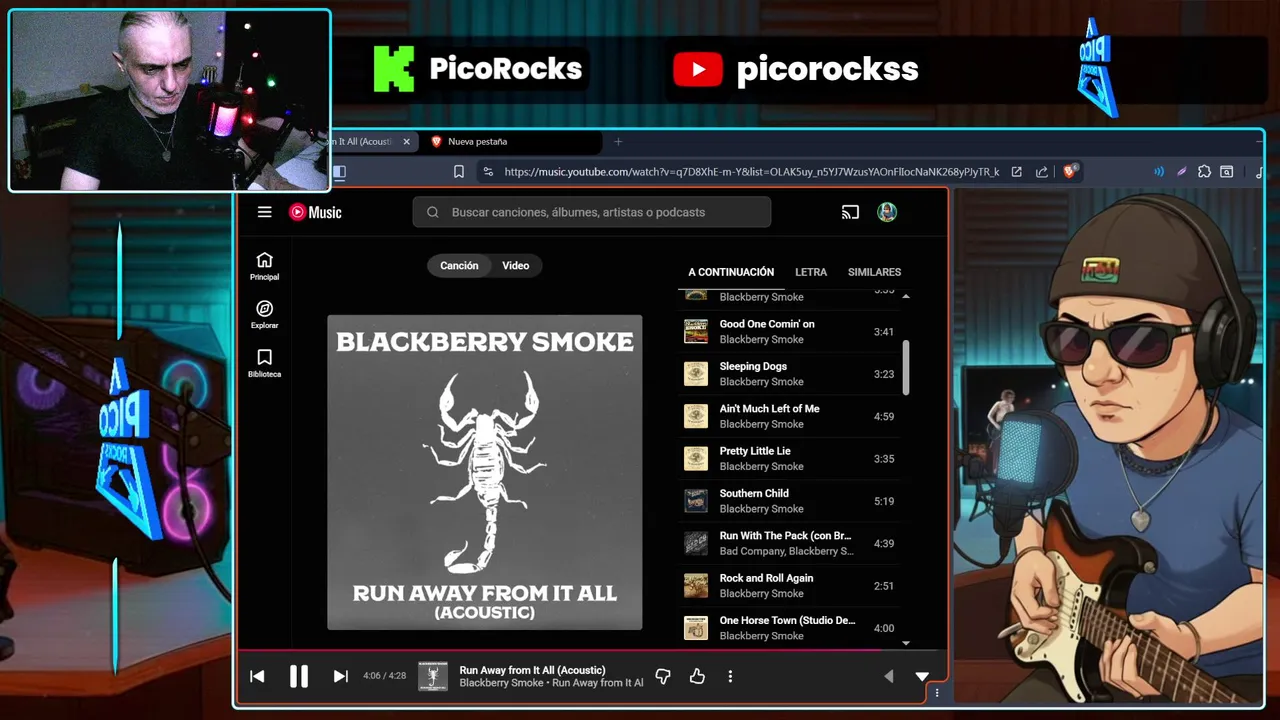Open the LETRA lyrics tab
Image resolution: width=1280 pixels, height=720 pixels.
811,272
